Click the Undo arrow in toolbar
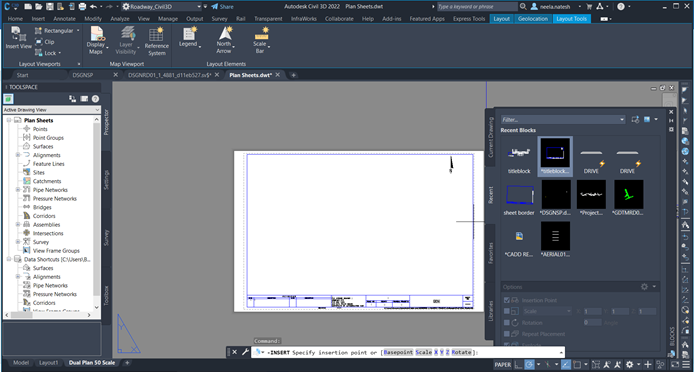The height and width of the screenshot is (372, 694). (93, 7)
